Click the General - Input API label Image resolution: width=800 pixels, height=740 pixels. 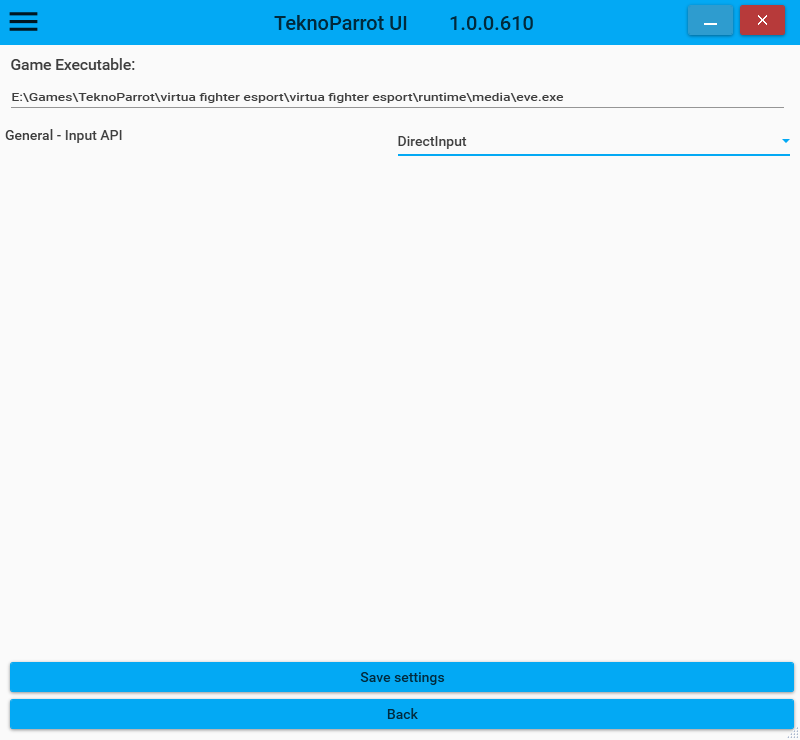64,135
